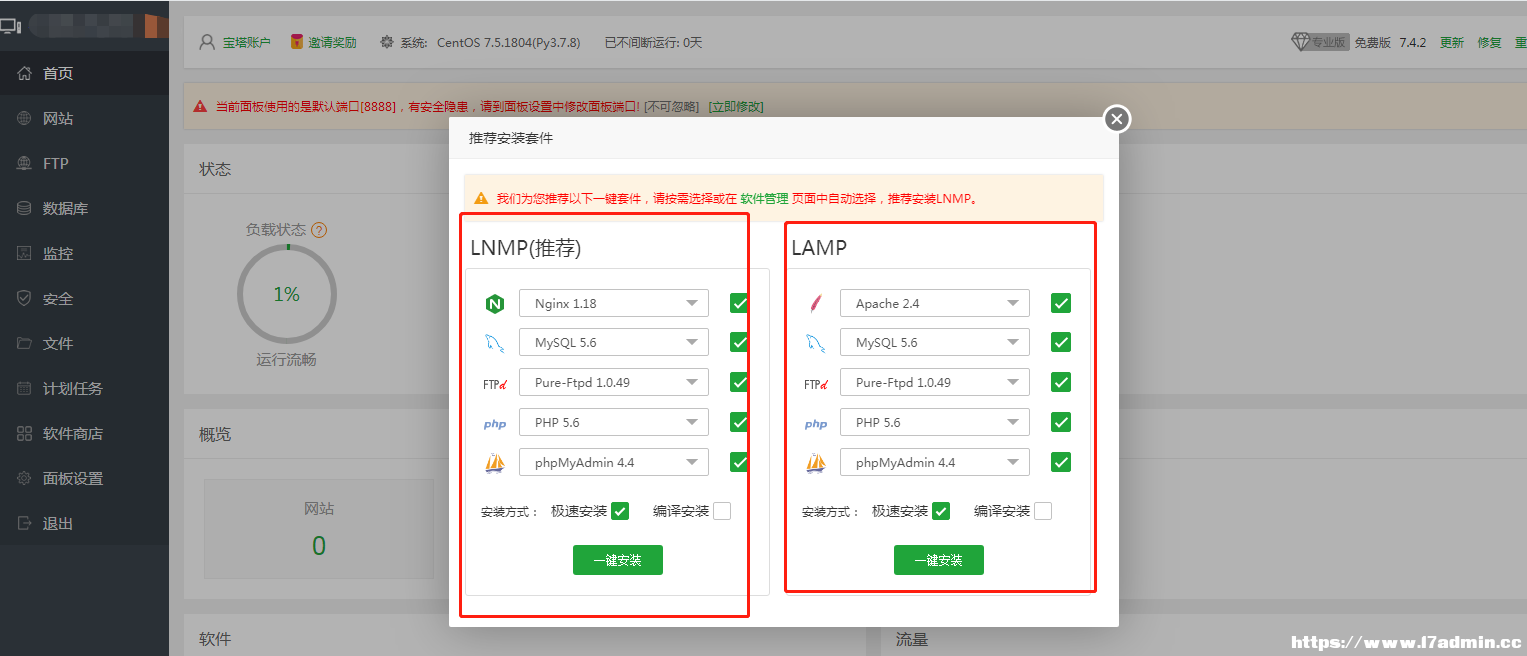Image resolution: width=1527 pixels, height=656 pixels.
Task: Click the question mark beside 负载状态
Action: click(319, 230)
